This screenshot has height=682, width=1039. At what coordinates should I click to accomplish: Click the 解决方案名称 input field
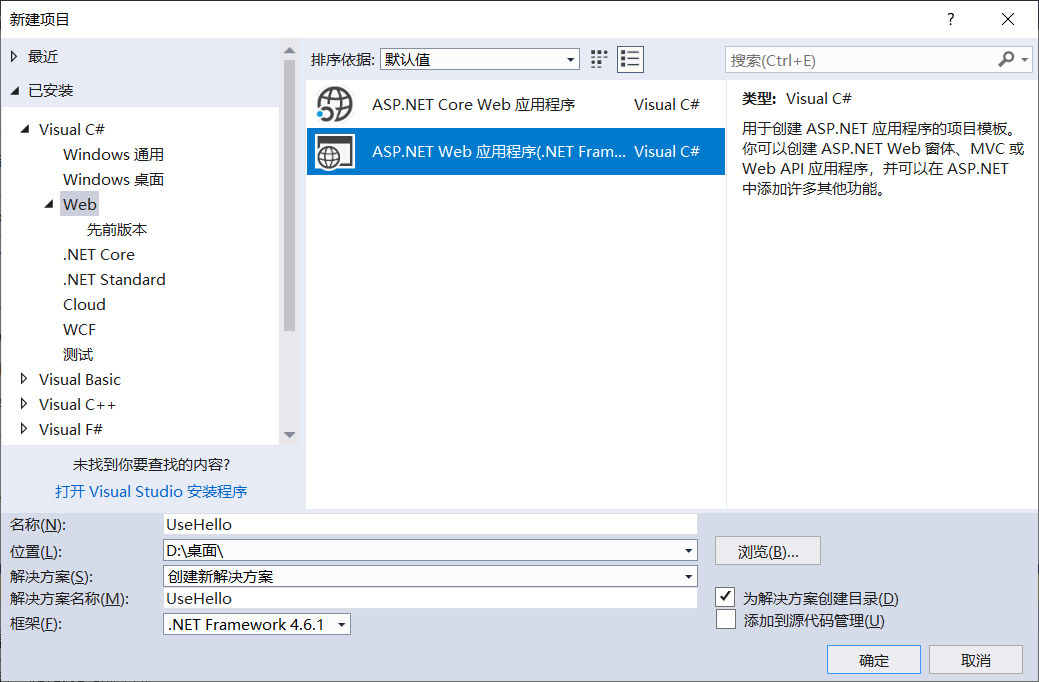tap(430, 598)
